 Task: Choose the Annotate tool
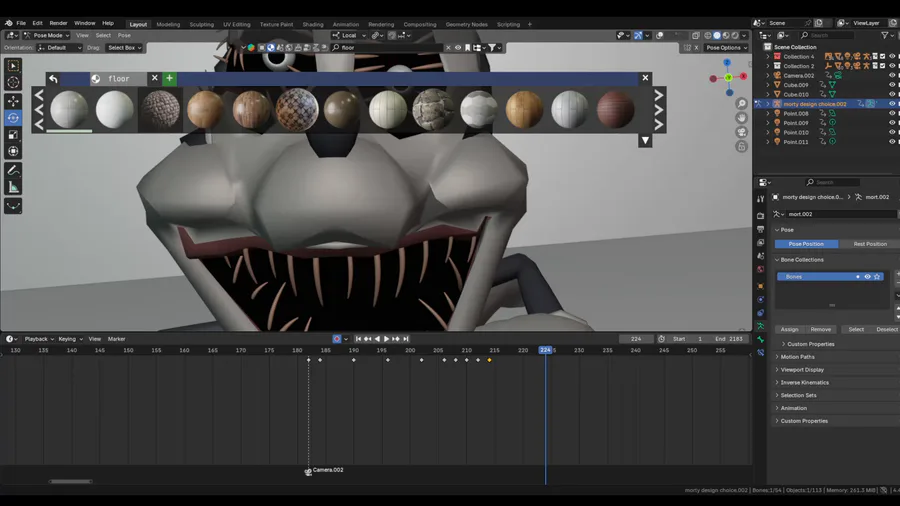(13, 170)
